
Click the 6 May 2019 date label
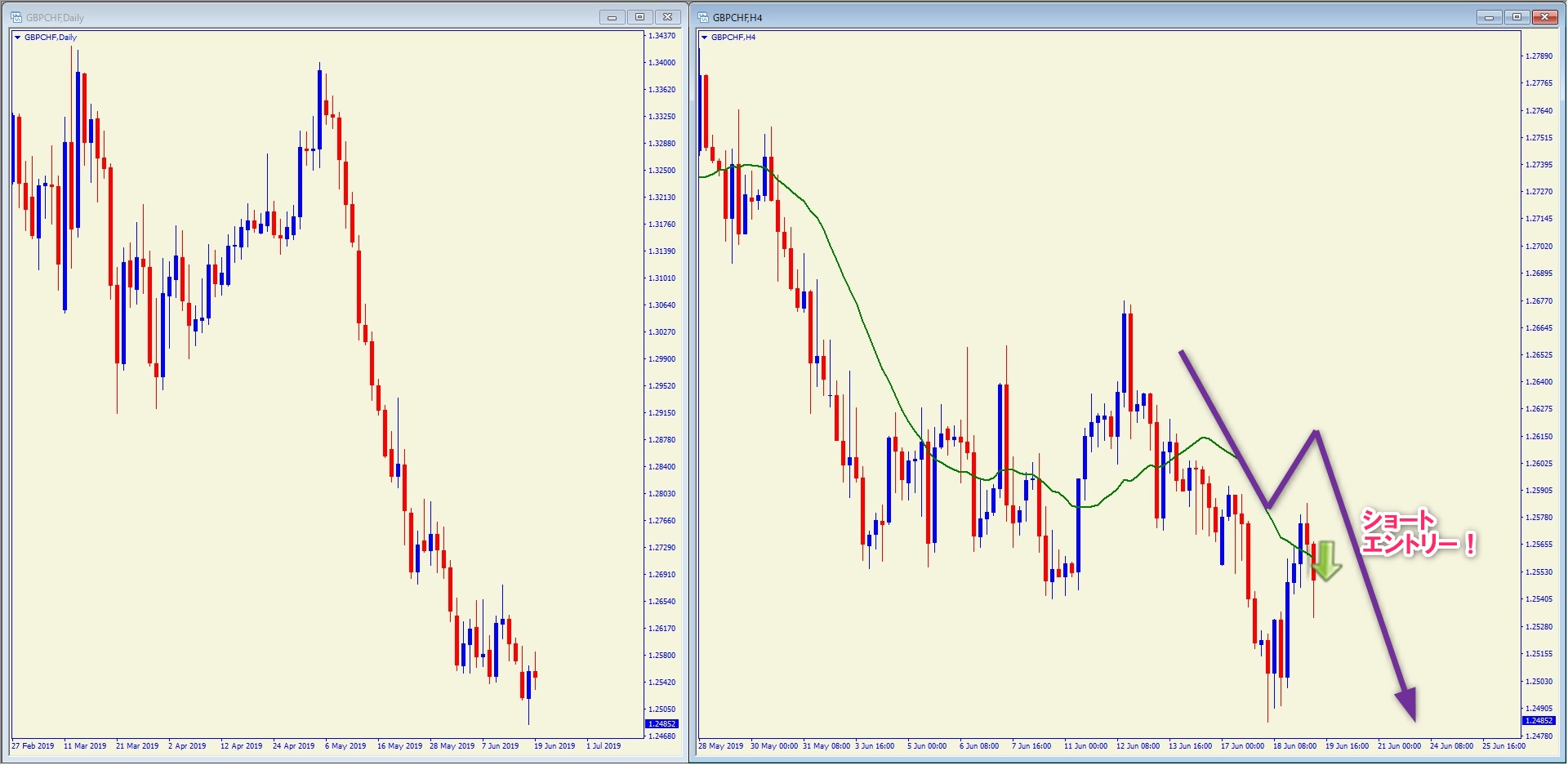point(345,746)
